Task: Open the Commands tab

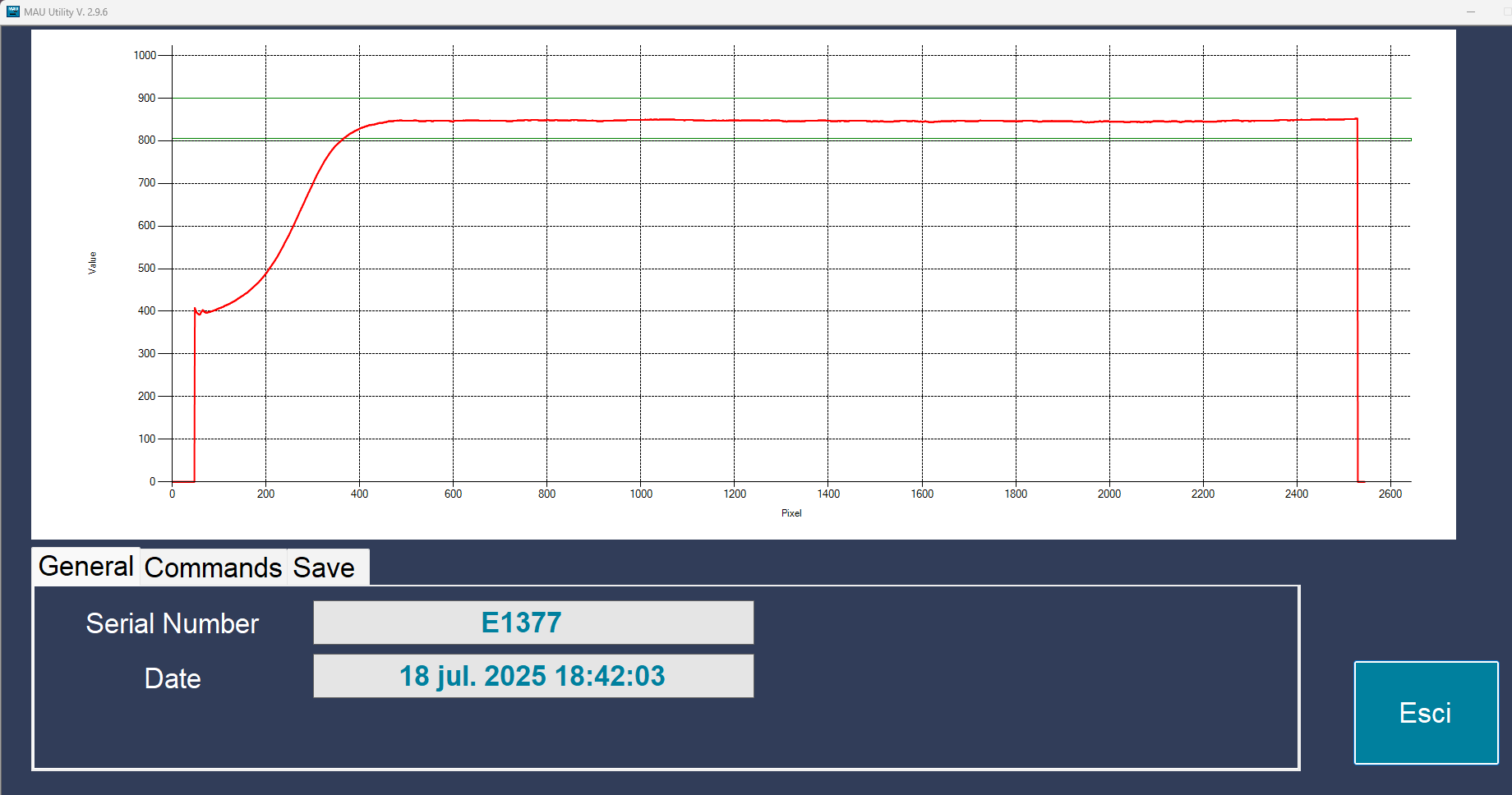Action: [x=213, y=568]
